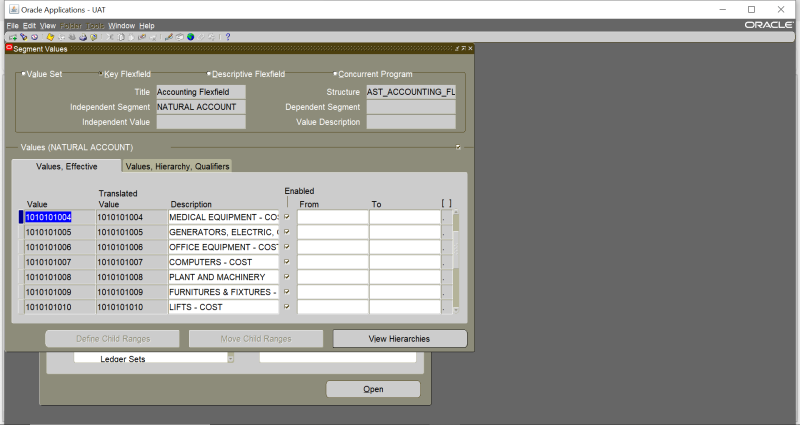
Task: Click the Move Child Ranges button
Action: [x=256, y=339]
